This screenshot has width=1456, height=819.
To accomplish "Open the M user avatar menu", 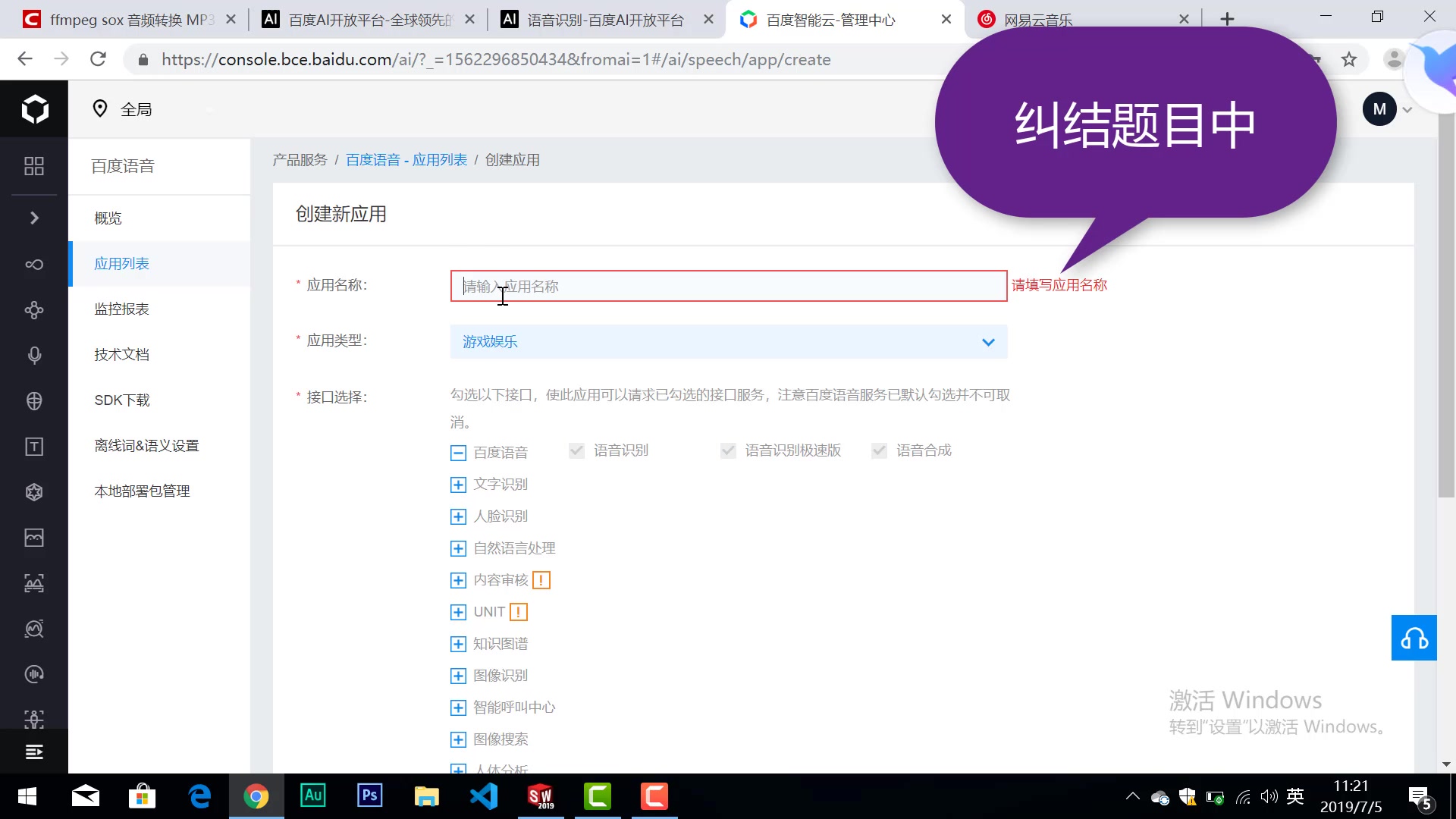I will 1379,109.
